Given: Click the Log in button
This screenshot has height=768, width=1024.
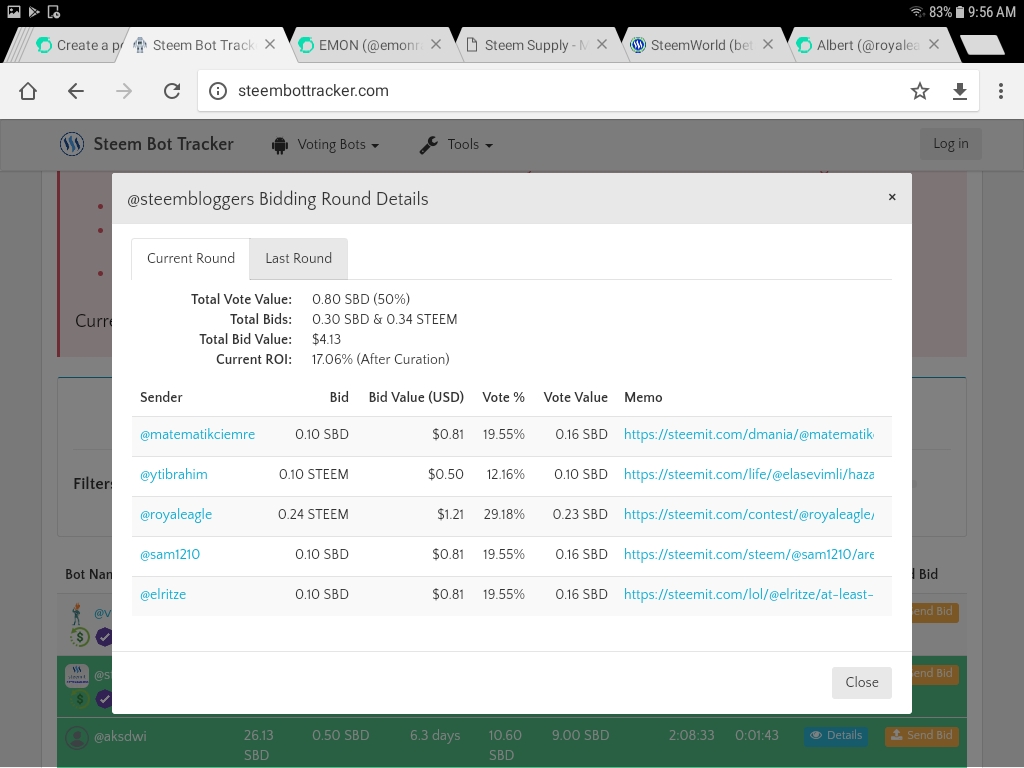Looking at the screenshot, I should click(x=950, y=144).
